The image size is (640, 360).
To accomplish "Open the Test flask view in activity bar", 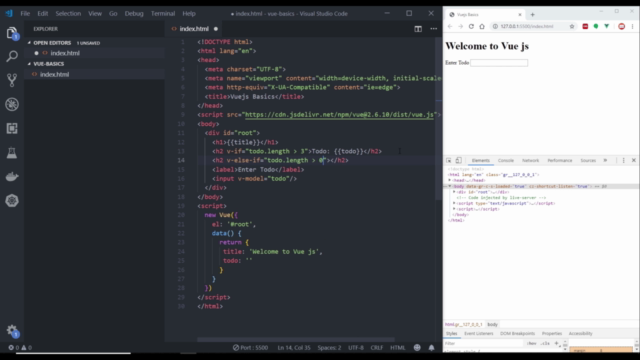I will point(12,153).
